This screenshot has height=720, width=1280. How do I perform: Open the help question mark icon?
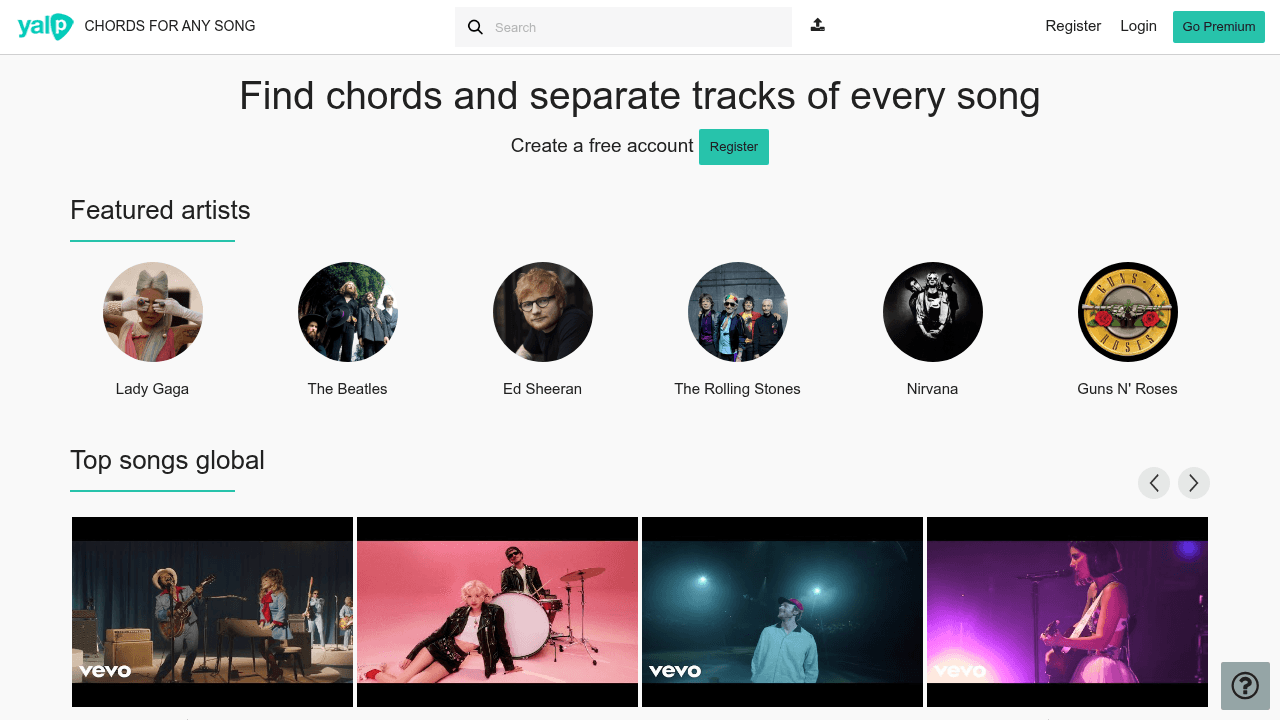pos(1245,686)
